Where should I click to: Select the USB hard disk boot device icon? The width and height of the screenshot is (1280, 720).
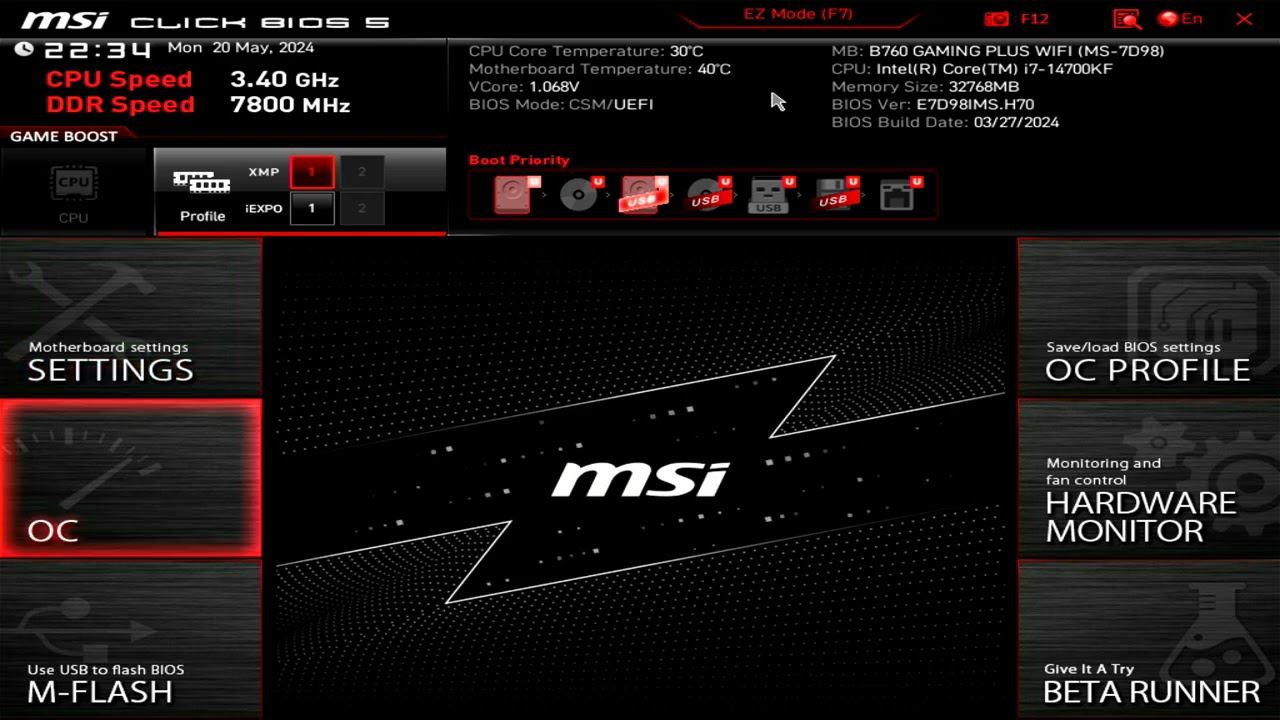coord(644,194)
